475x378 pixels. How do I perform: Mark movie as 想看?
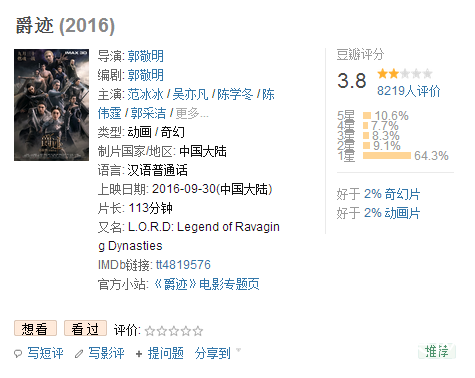coord(35,329)
